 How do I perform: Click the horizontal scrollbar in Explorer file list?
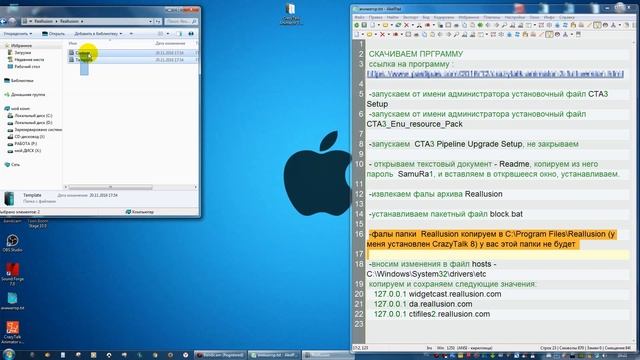pos(110,187)
